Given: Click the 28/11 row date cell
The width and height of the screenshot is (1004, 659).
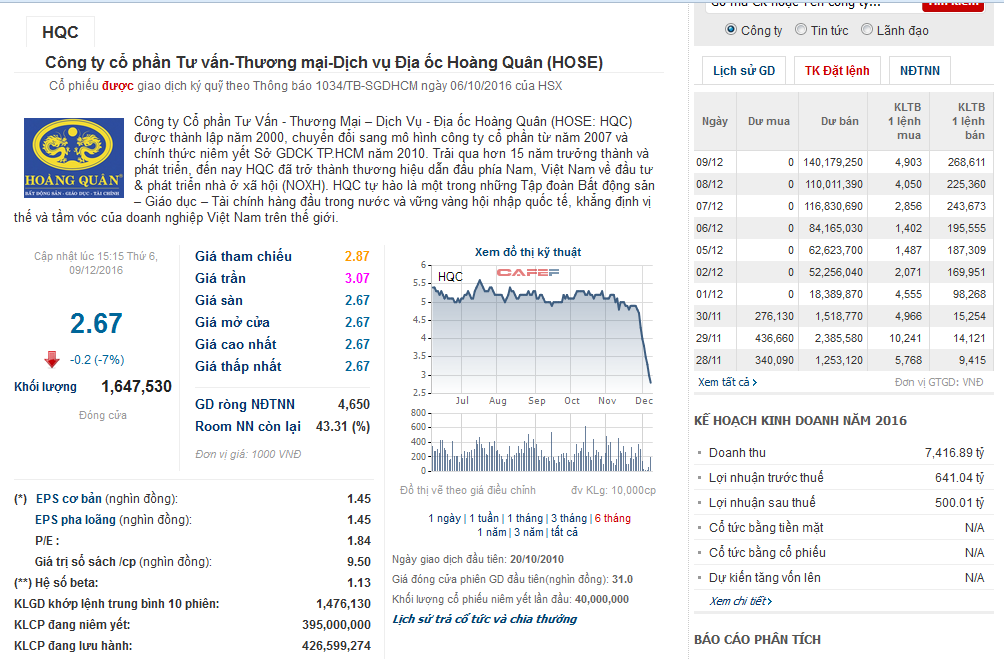Looking at the screenshot, I should tap(708, 360).
